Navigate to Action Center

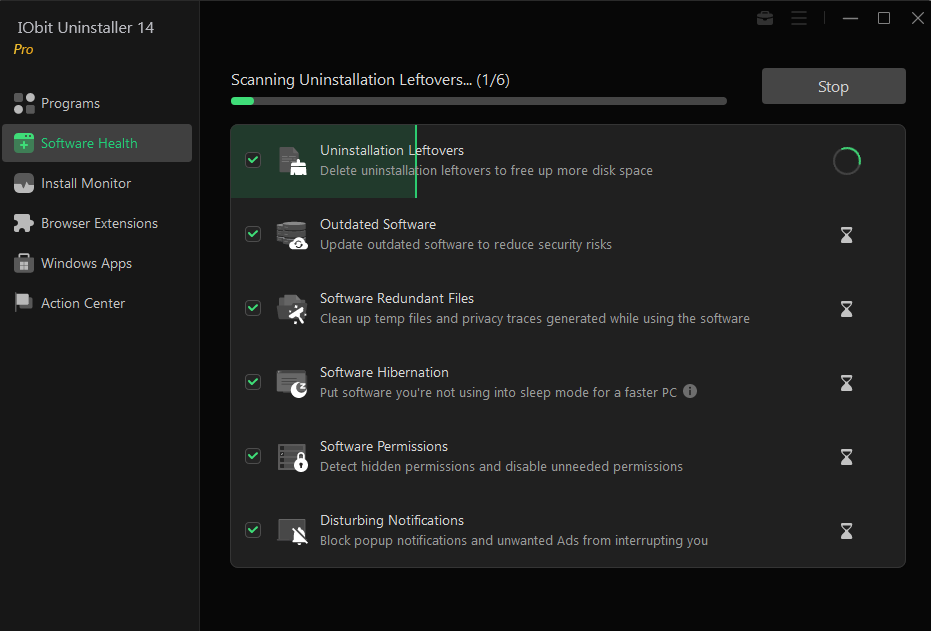[97, 303]
